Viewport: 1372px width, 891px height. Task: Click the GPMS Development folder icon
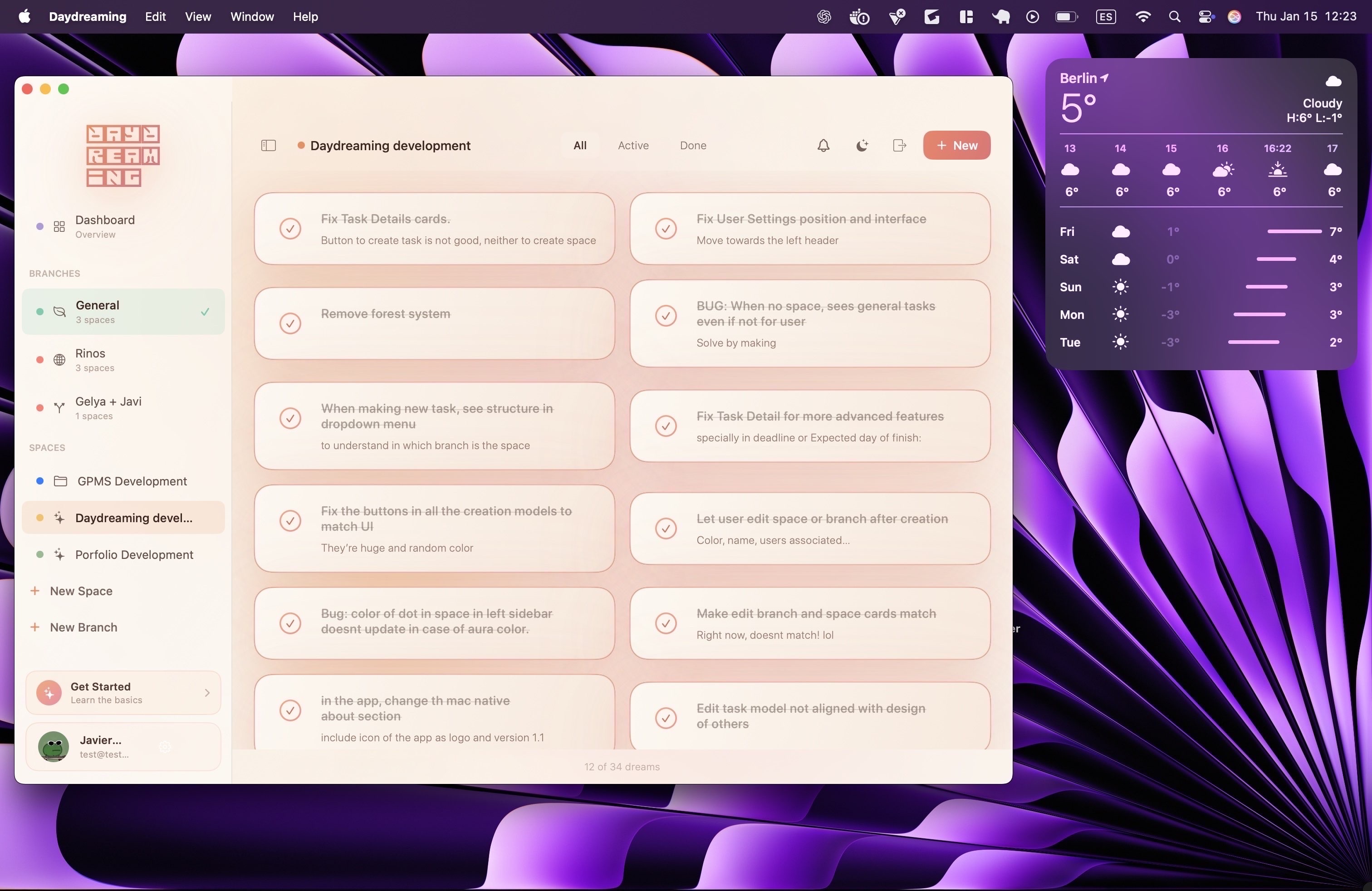(x=60, y=481)
